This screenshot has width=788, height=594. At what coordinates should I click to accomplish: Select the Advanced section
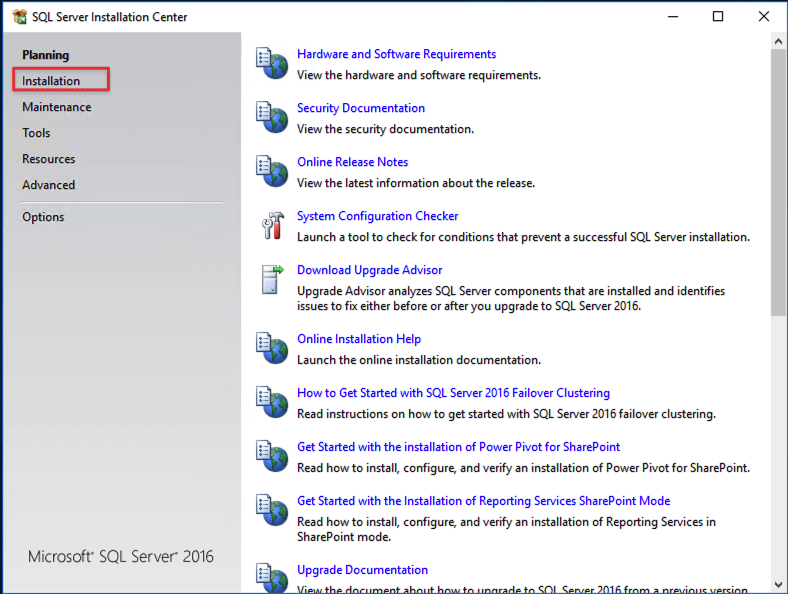[x=48, y=185]
